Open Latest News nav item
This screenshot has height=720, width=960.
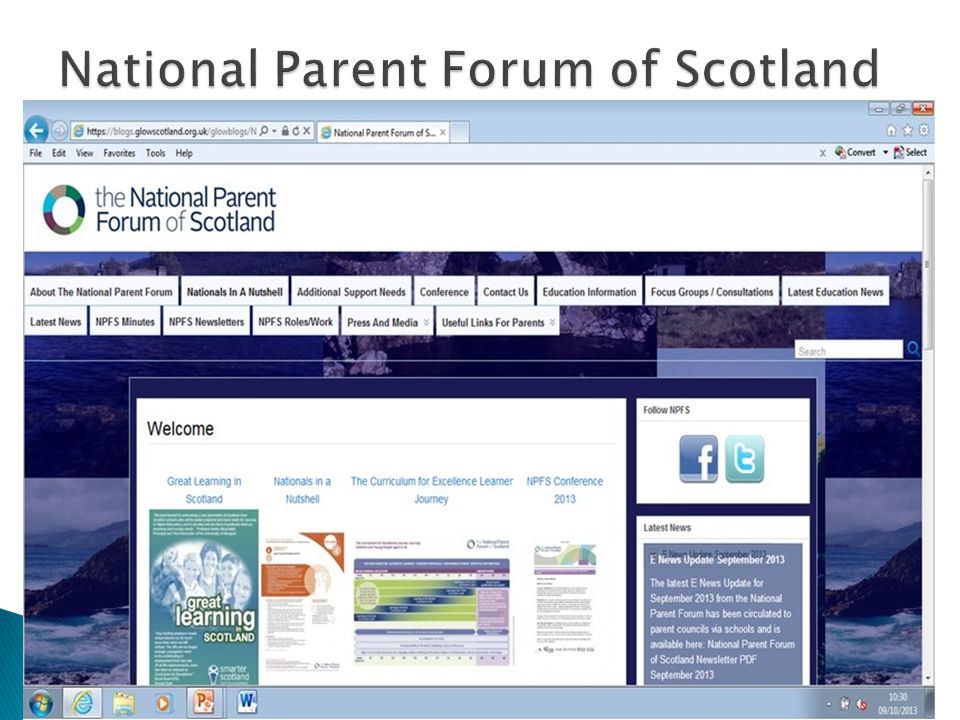coord(55,321)
